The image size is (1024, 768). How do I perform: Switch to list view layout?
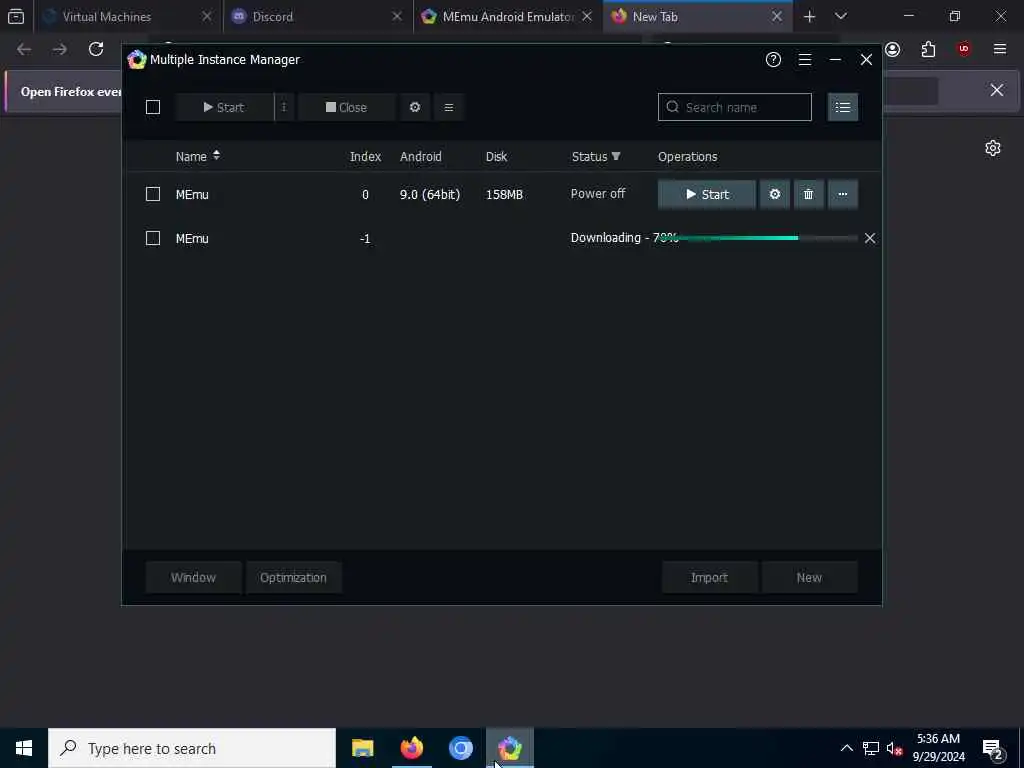842,107
